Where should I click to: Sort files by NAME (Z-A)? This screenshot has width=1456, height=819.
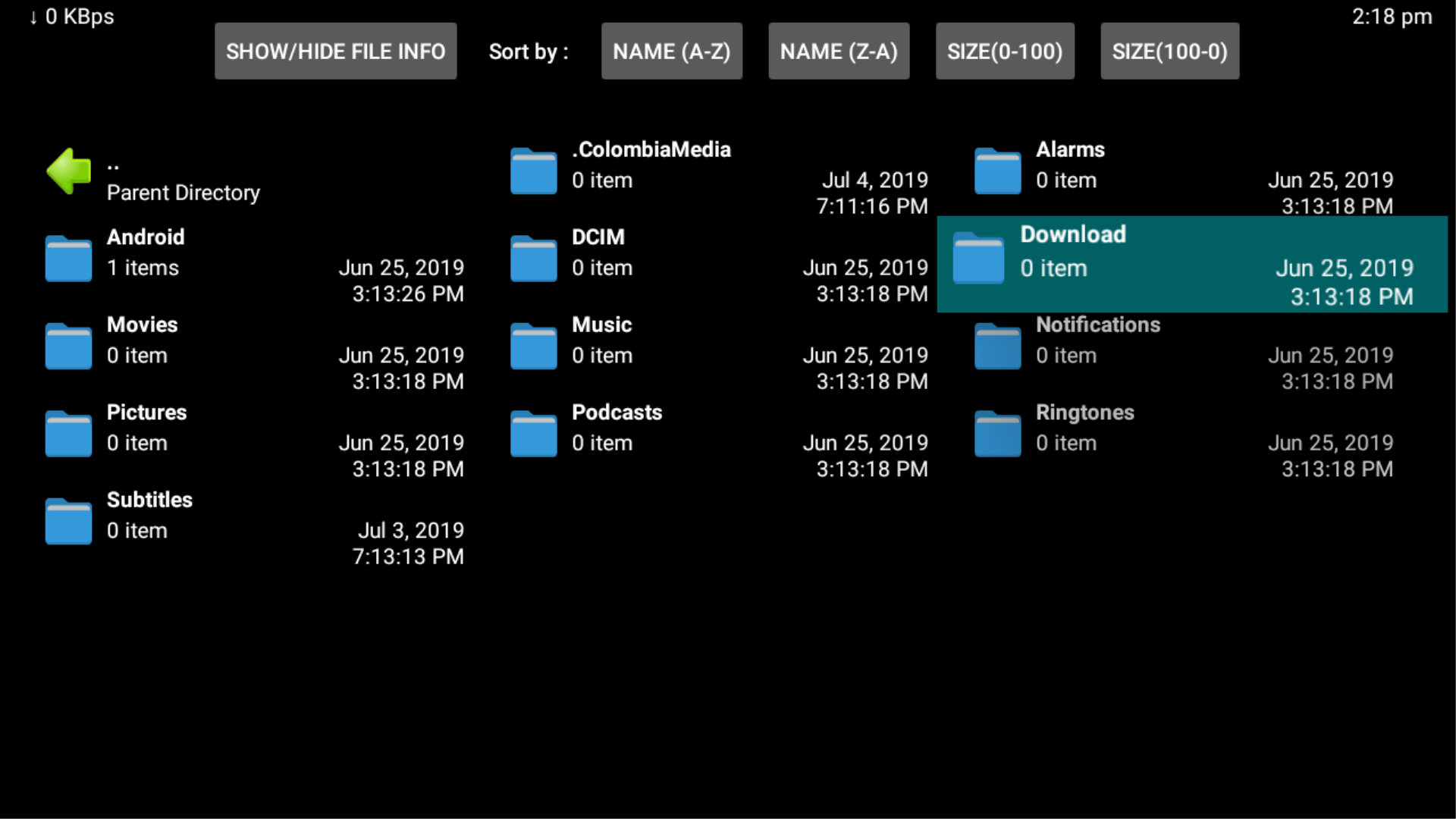838,51
